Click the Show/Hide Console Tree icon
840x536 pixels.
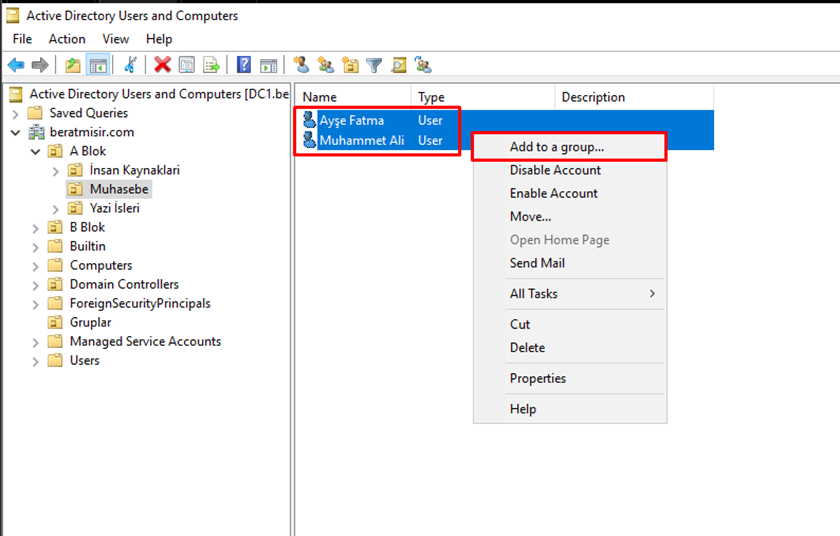click(x=98, y=65)
